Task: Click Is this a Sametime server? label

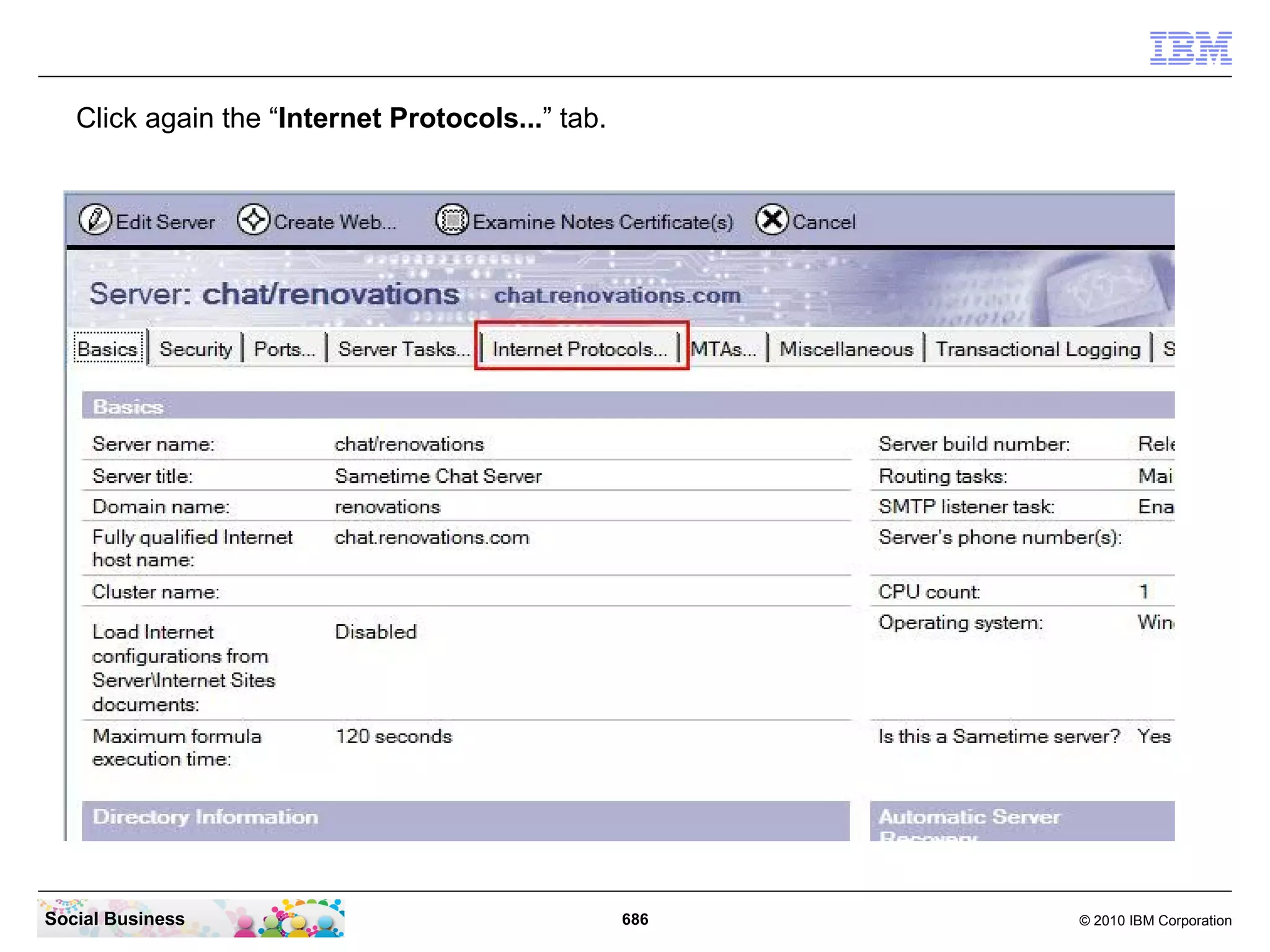Action: click(999, 736)
